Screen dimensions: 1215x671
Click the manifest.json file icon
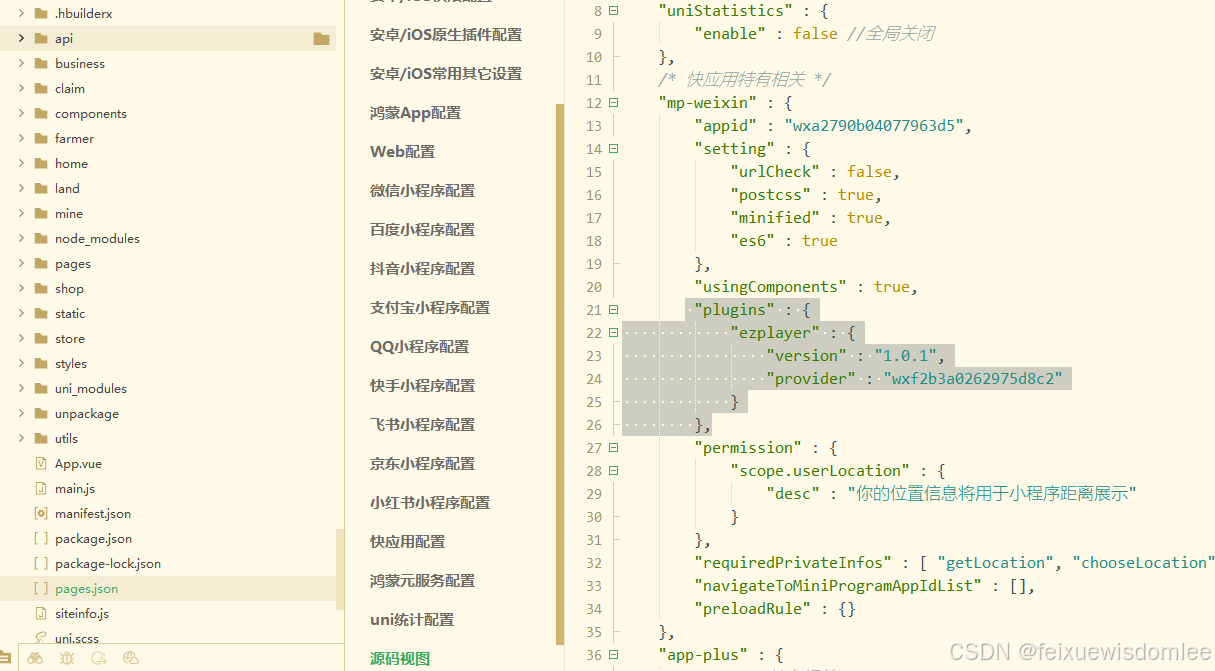[x=41, y=514]
